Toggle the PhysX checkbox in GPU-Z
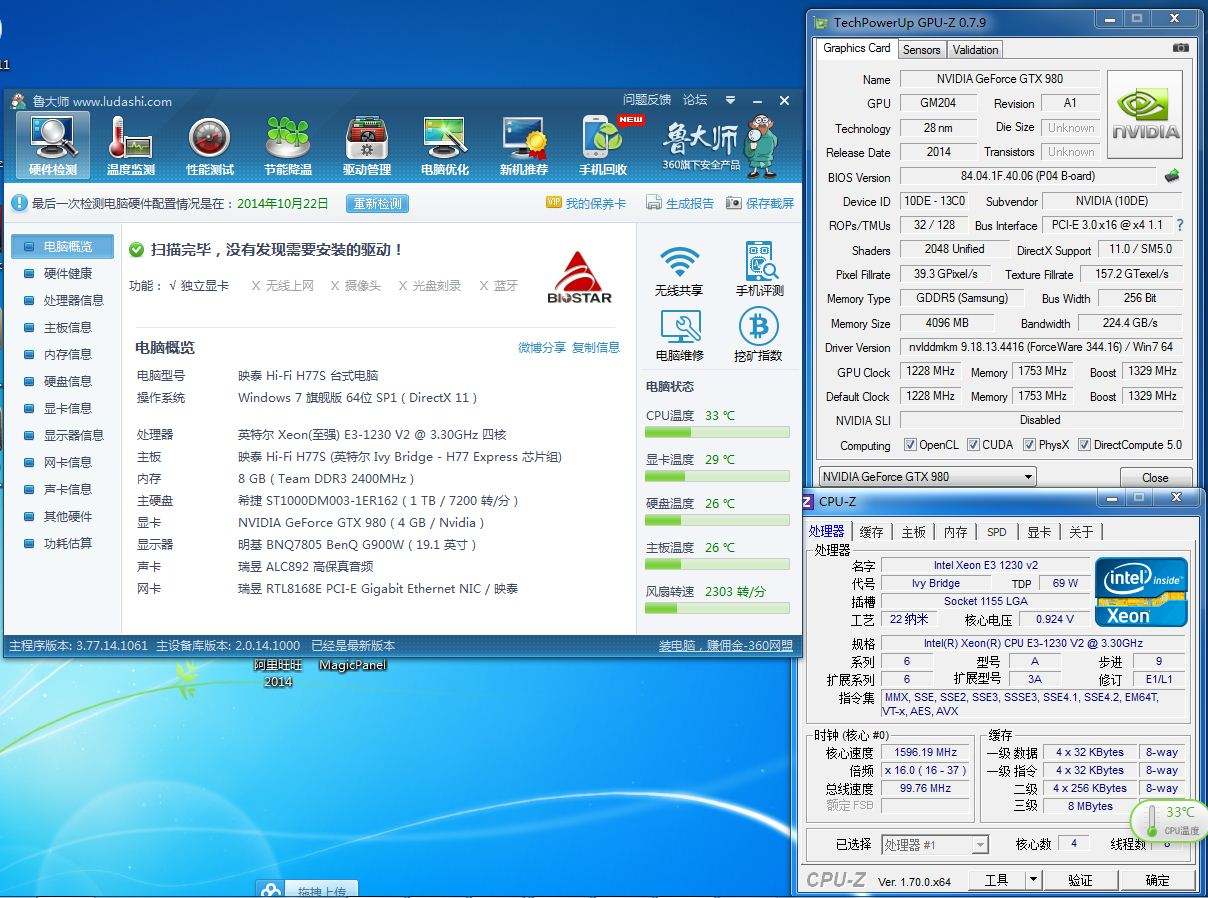The height and width of the screenshot is (898, 1208). (1029, 445)
